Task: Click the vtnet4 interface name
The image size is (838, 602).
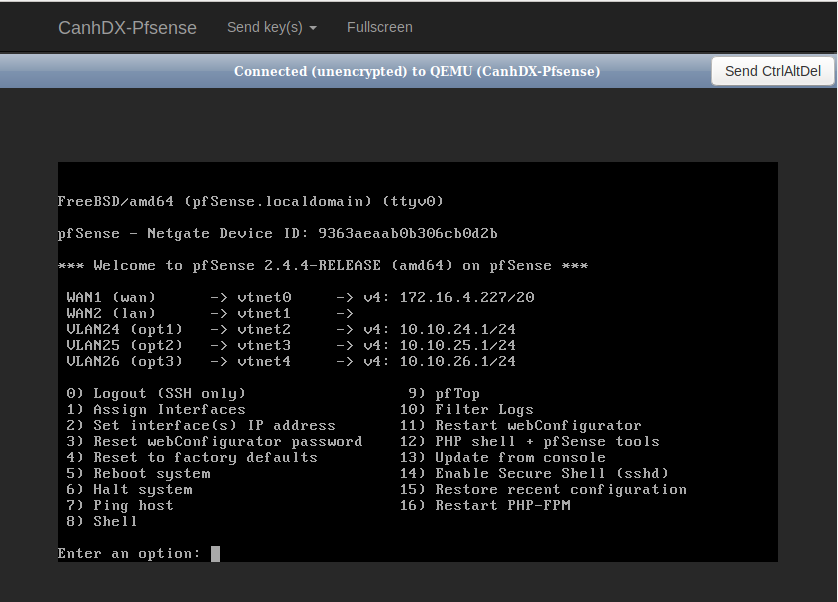Action: (x=265, y=361)
